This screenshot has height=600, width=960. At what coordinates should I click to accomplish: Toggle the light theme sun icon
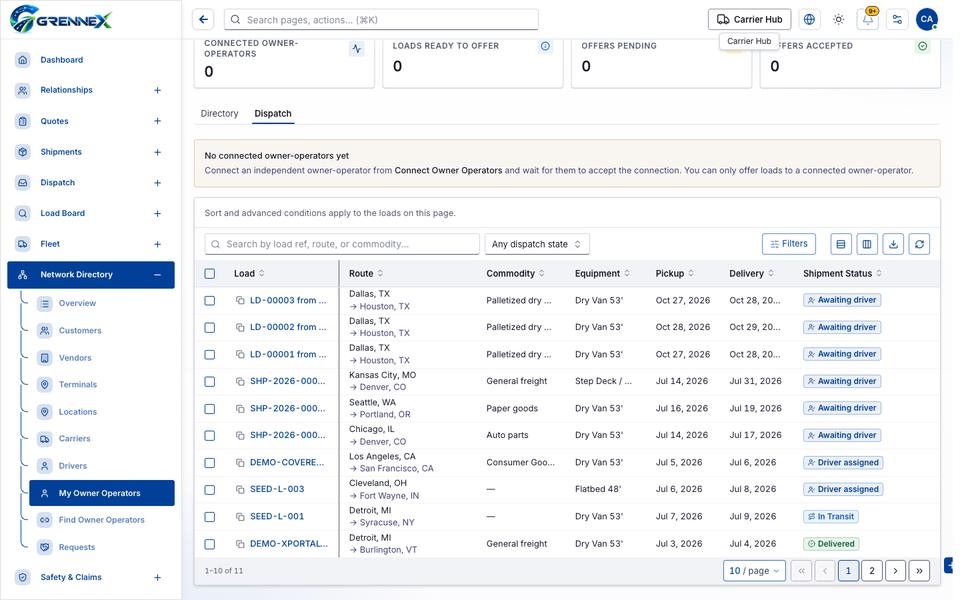pyautogui.click(x=839, y=20)
